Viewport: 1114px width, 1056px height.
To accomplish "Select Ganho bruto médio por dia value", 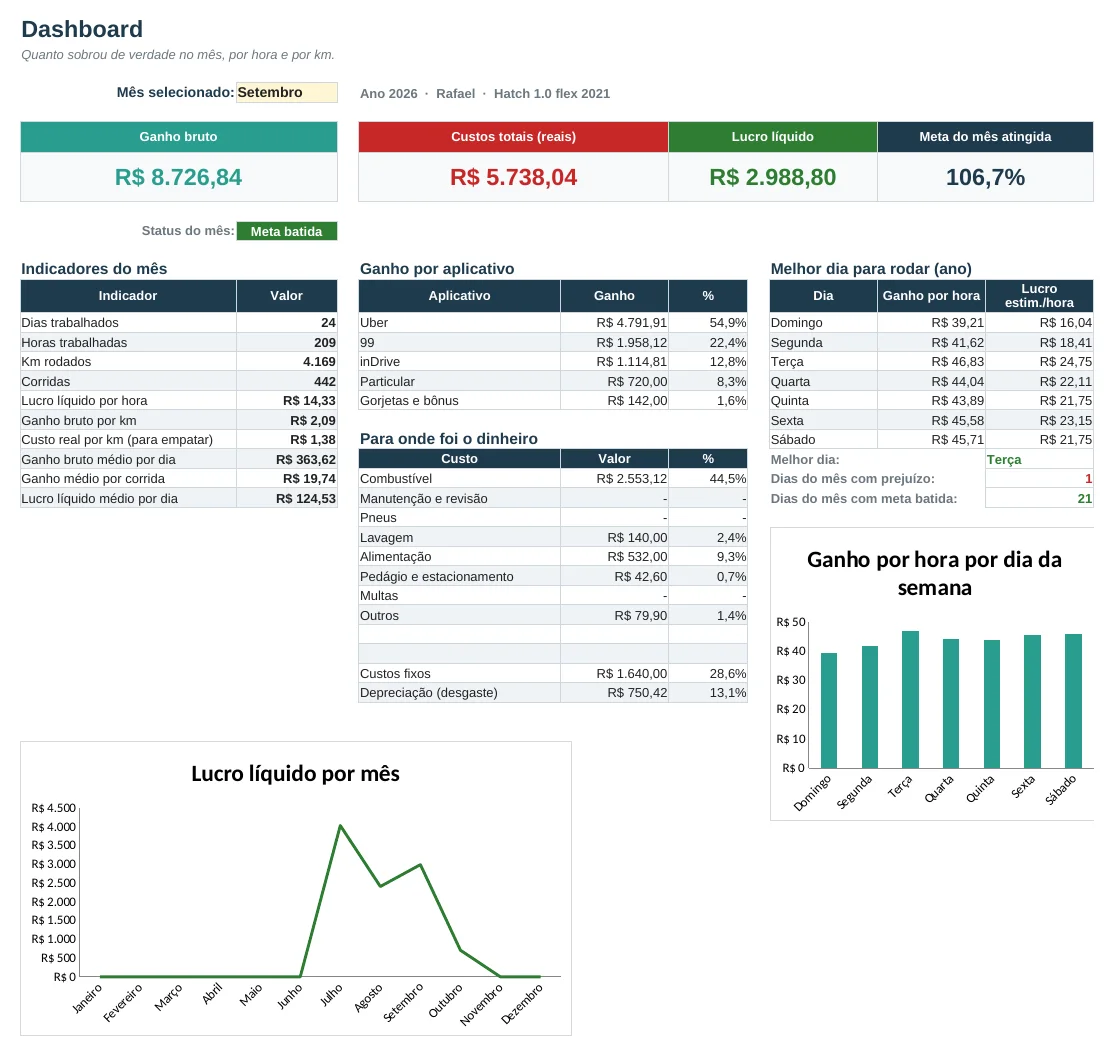I will 286,460.
